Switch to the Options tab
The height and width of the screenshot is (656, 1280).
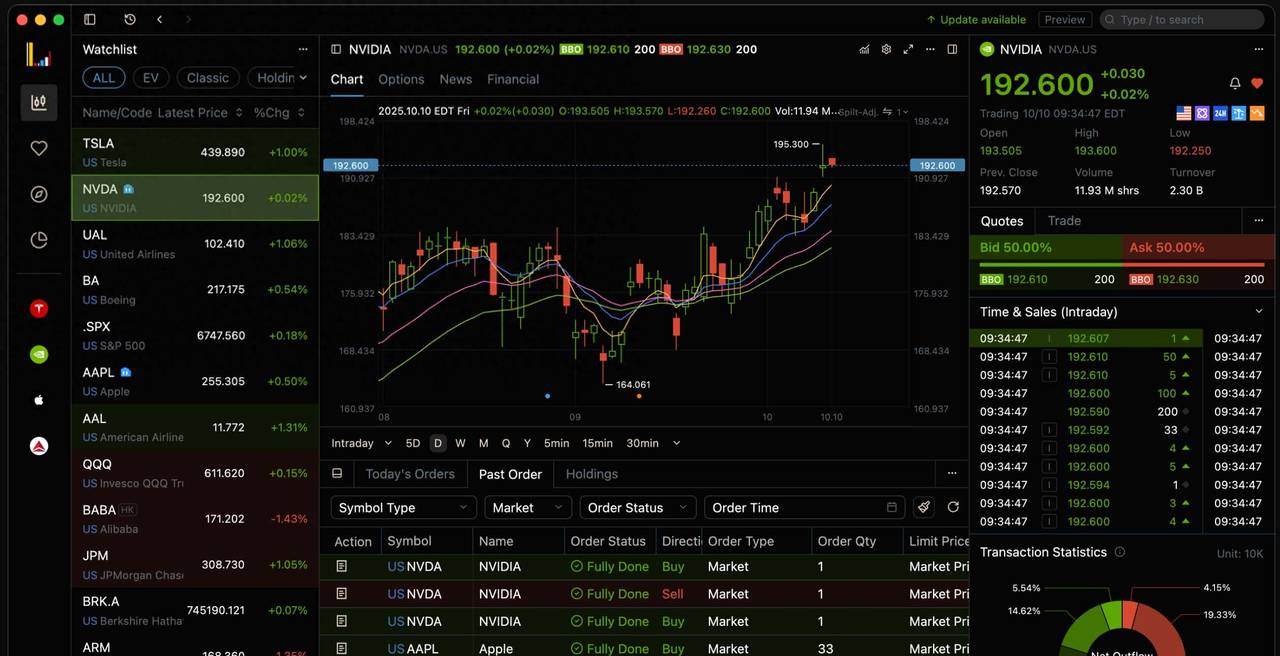tap(401, 79)
